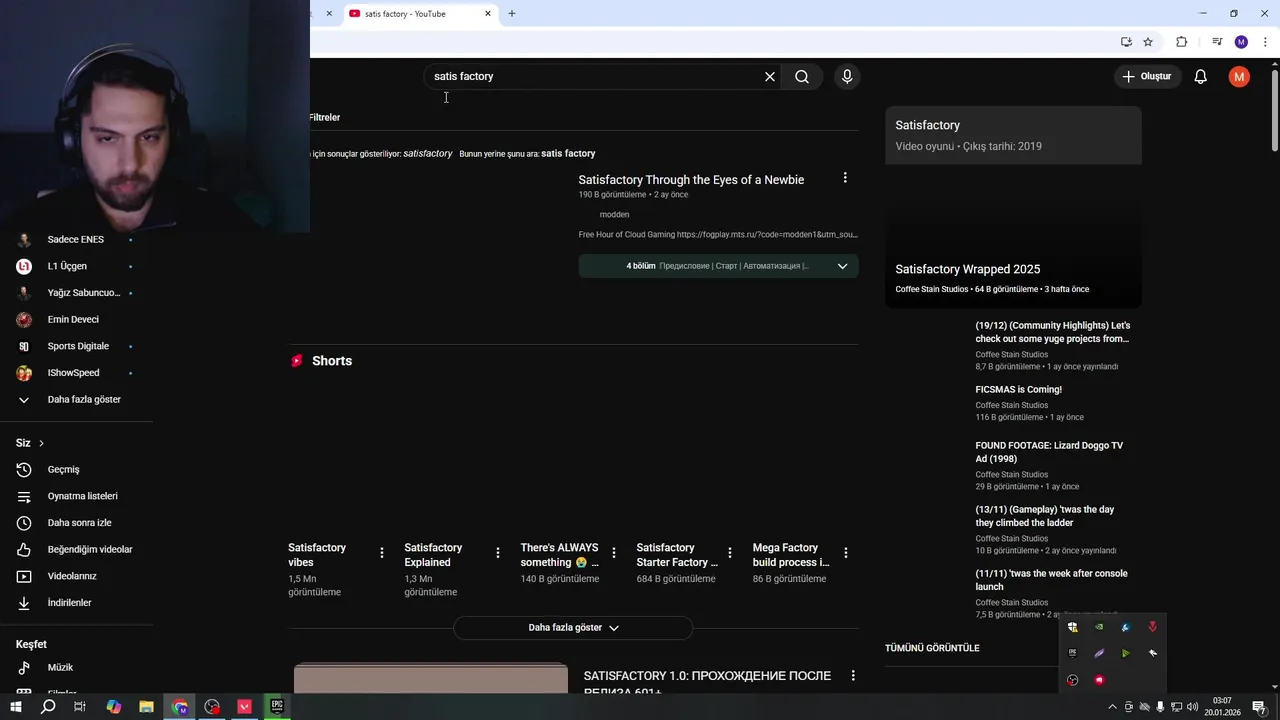
Task: Open Epic Games Launcher from taskbar
Action: click(x=277, y=707)
